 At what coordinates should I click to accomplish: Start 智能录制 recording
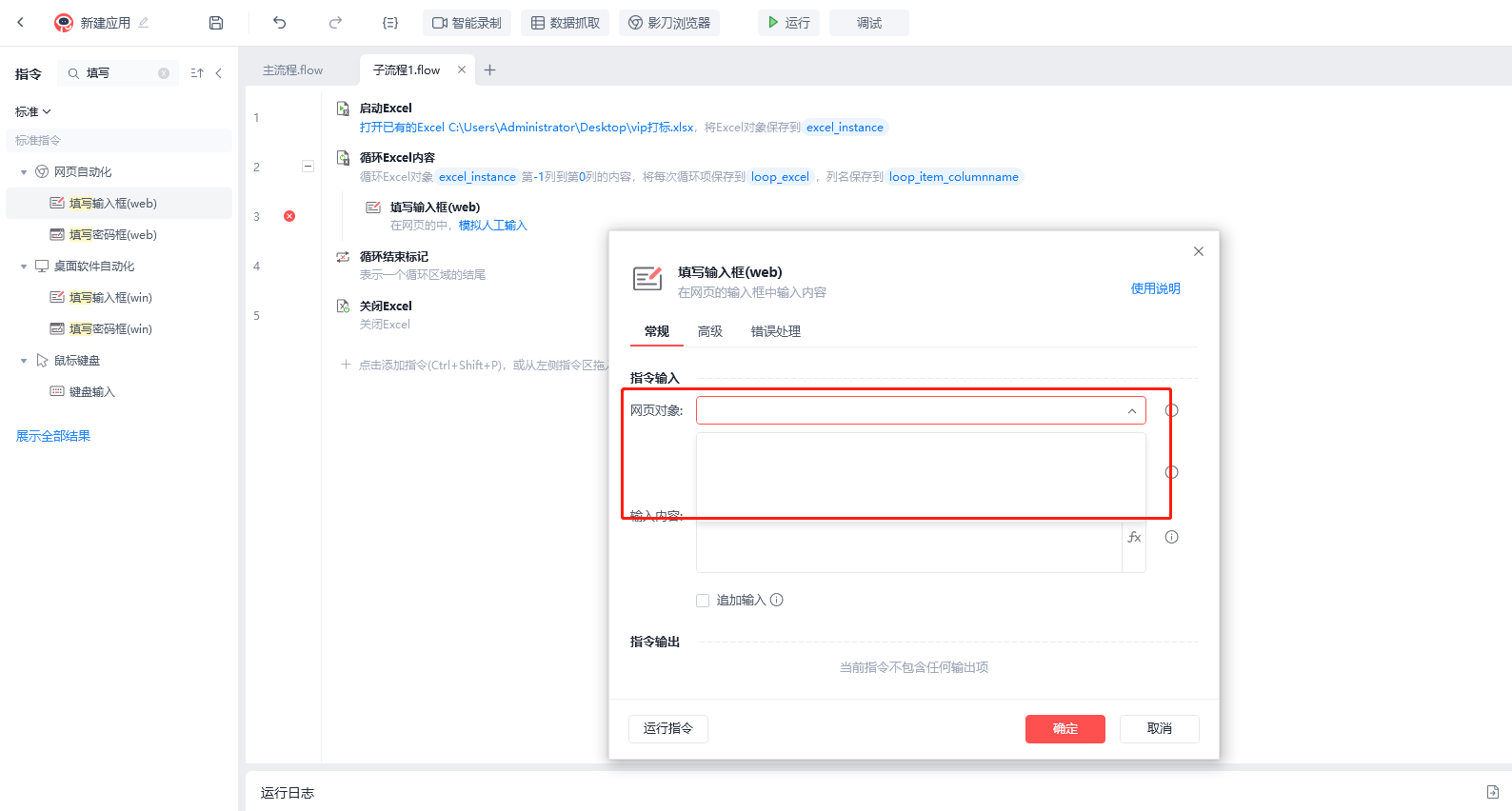pos(467,23)
